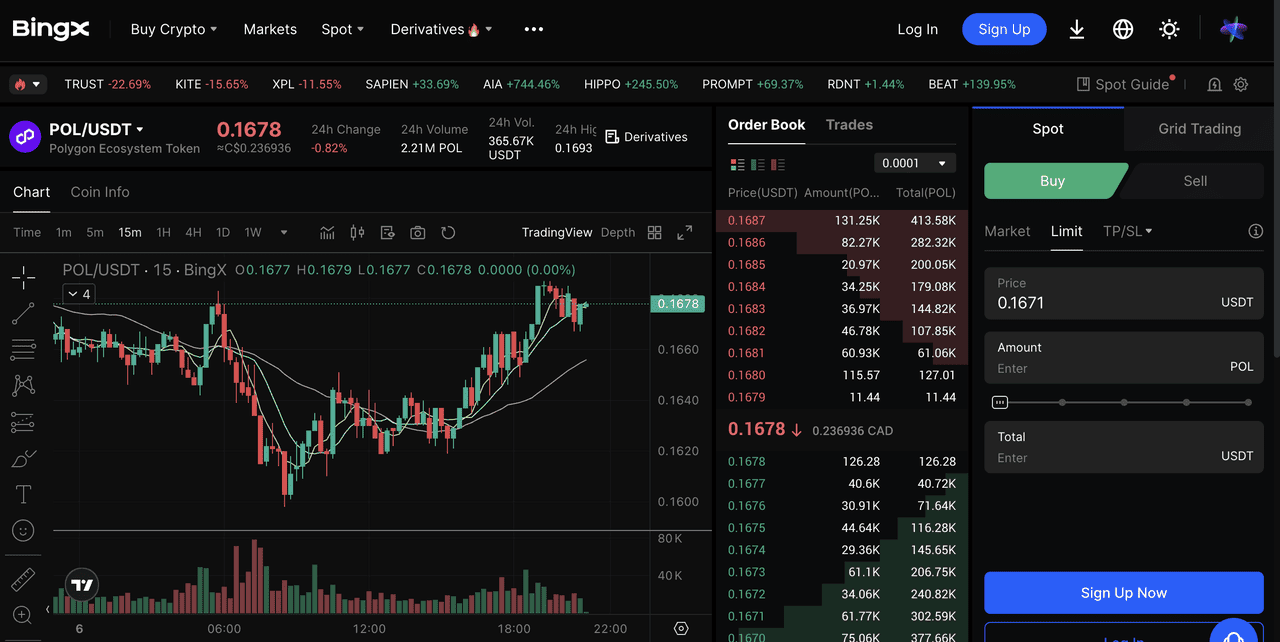Select the trend line drawing tool
This screenshot has width=1280, height=642.
tap(23, 314)
